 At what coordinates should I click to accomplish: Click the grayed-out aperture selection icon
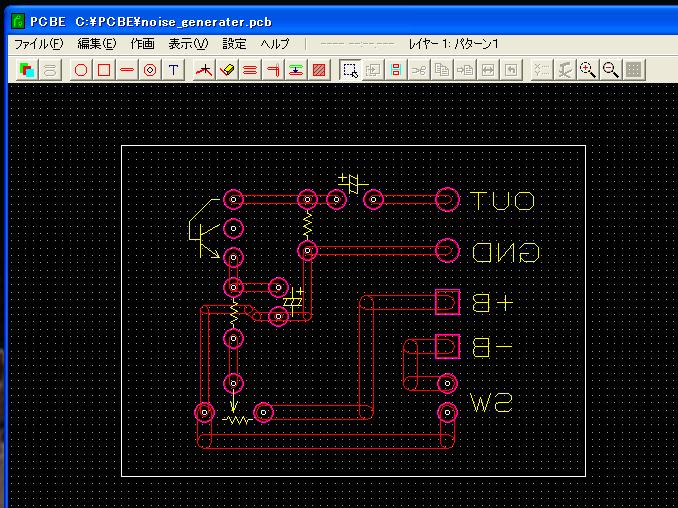click(x=50, y=70)
